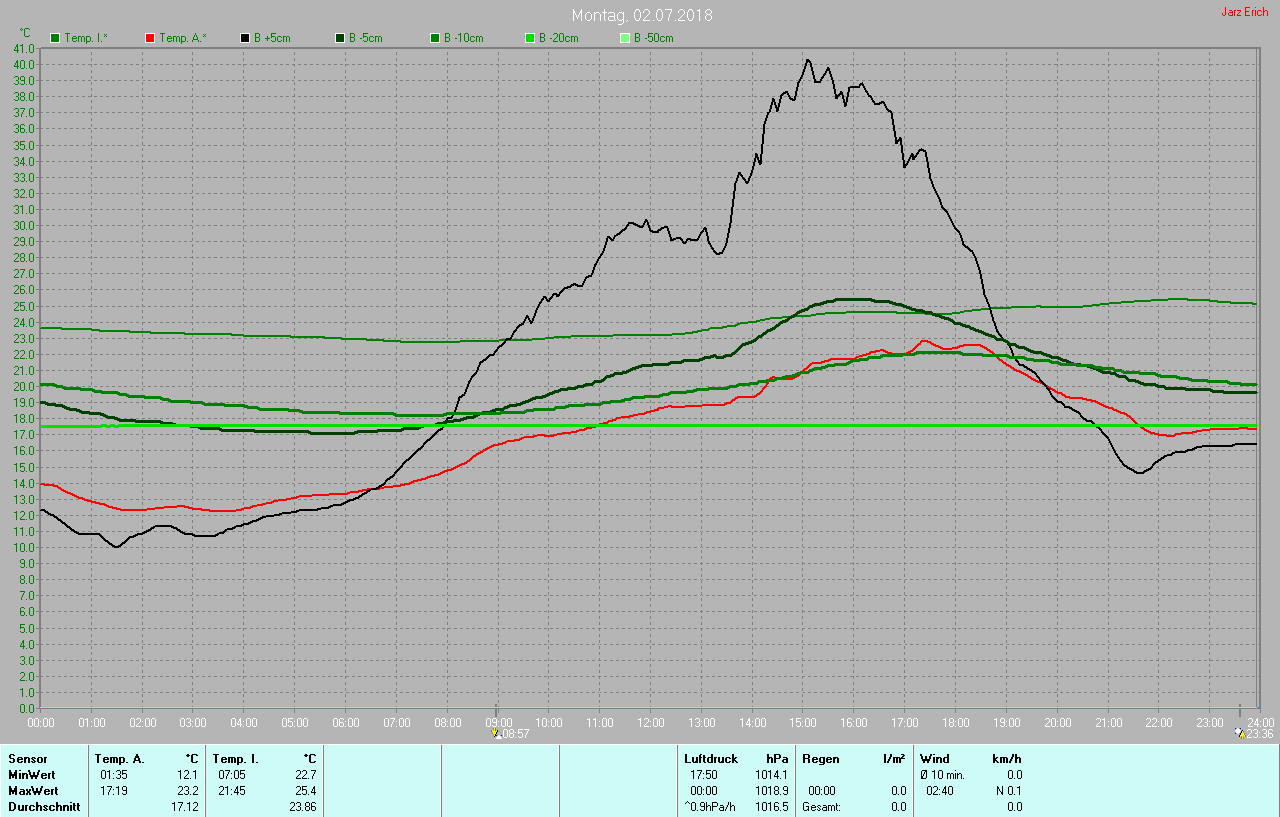Select the B -20cm legend label

tap(559, 38)
